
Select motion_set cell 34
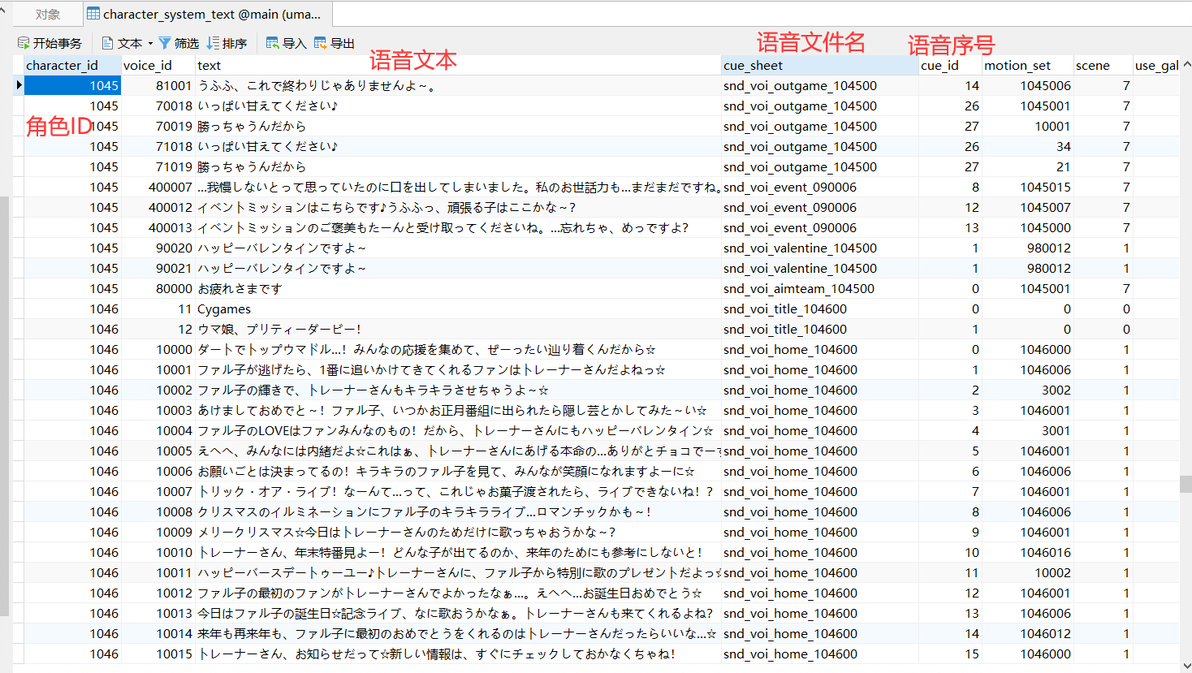point(1027,147)
